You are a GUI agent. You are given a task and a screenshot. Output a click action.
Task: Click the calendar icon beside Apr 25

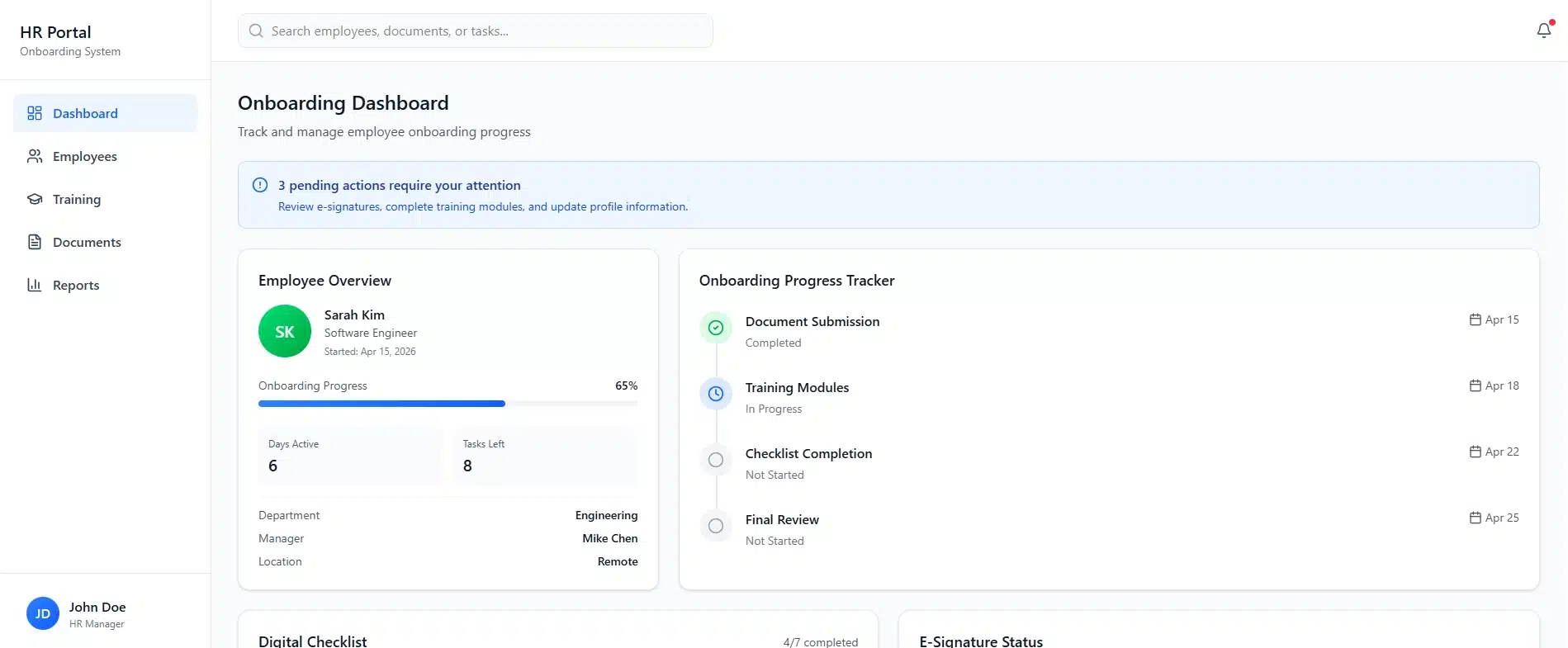(x=1476, y=518)
